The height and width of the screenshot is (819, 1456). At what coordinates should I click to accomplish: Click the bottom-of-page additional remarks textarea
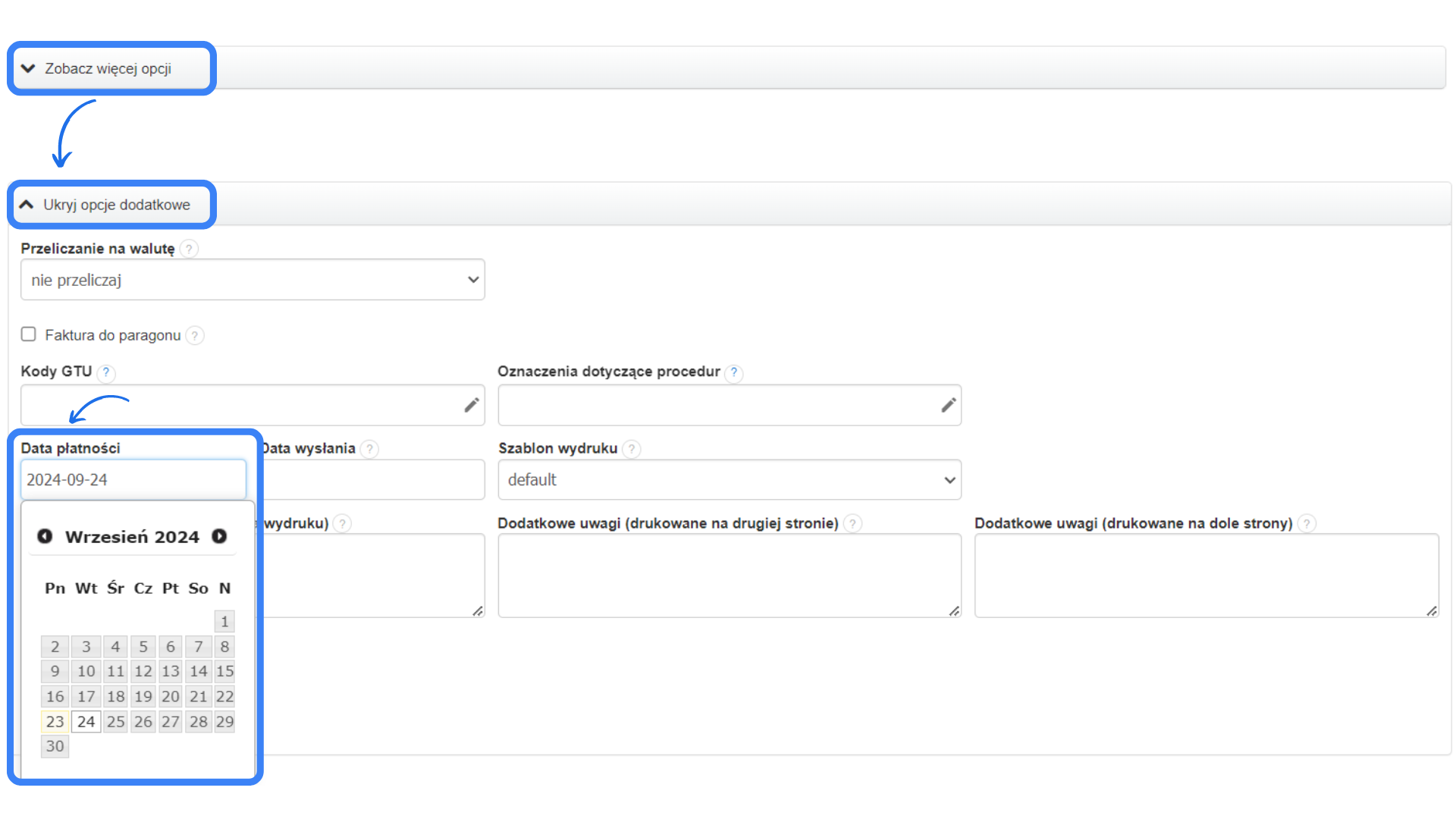1206,575
